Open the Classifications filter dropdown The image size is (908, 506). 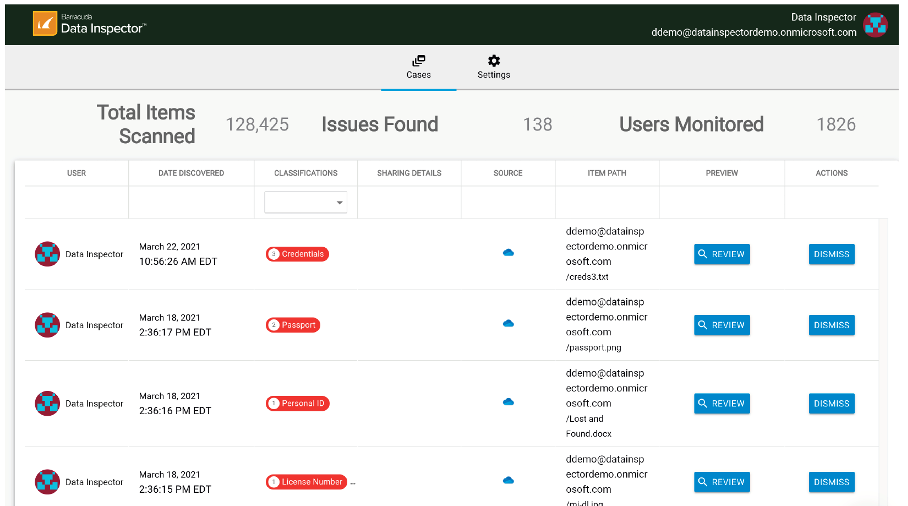tap(306, 202)
